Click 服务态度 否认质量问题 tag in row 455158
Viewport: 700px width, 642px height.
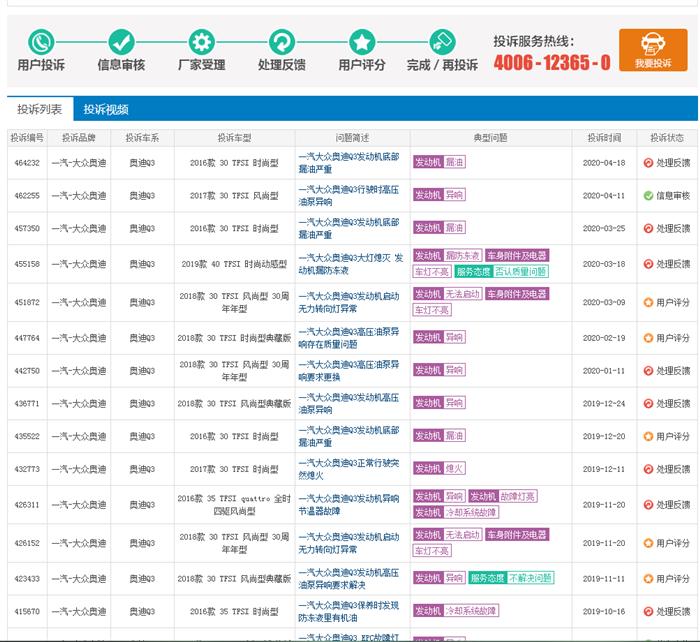pos(502,271)
